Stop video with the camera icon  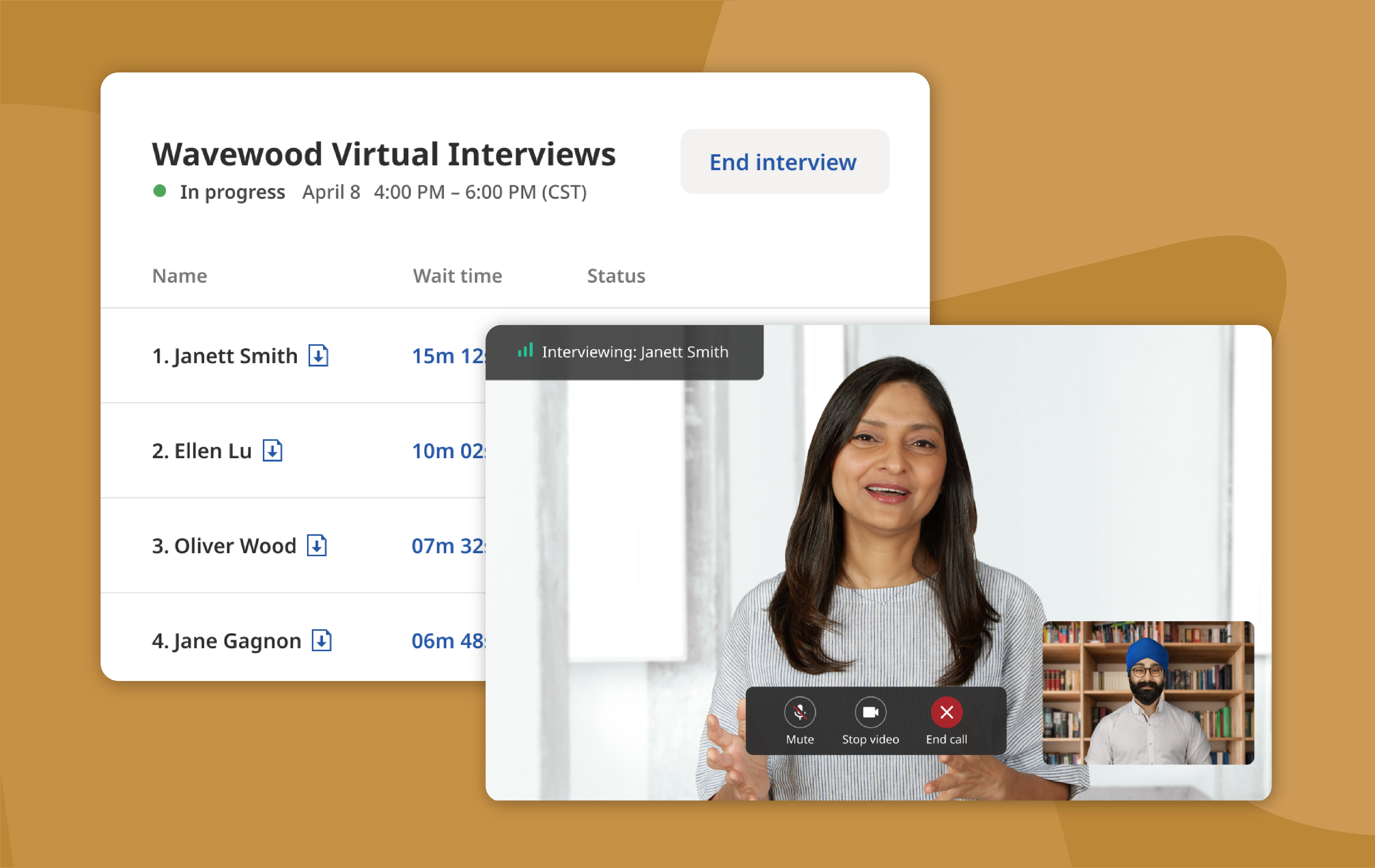870,712
